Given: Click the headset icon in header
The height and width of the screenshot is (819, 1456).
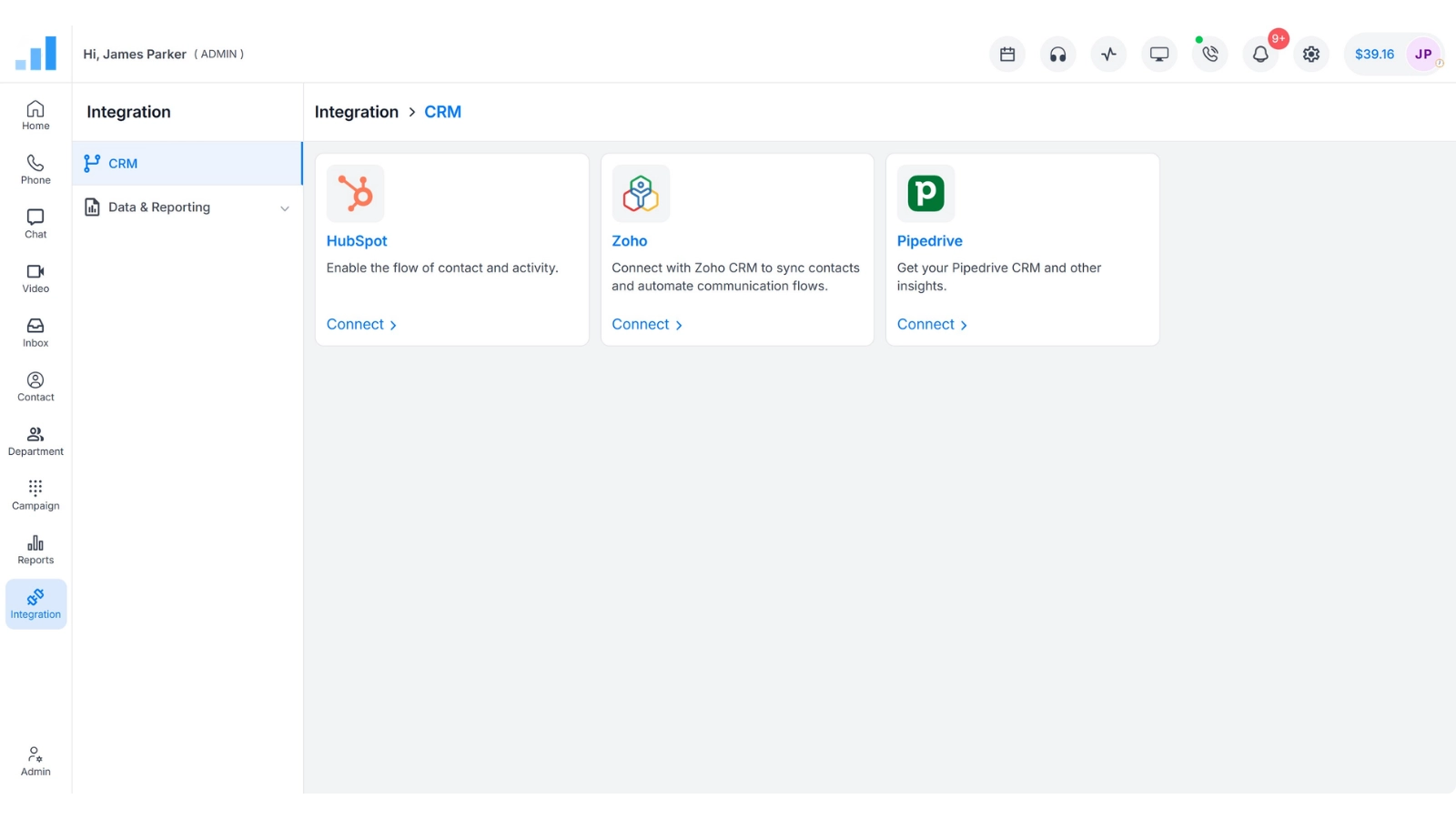Looking at the screenshot, I should click(1057, 54).
